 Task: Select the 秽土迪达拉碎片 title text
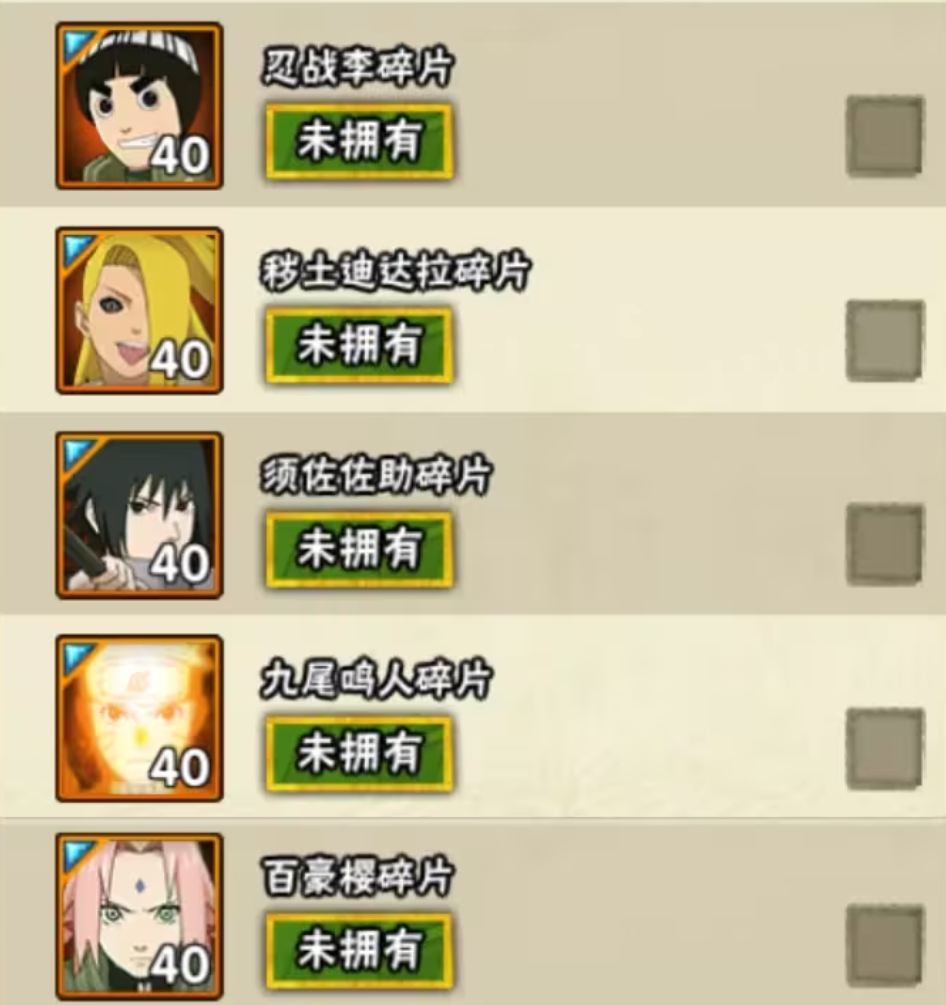click(x=395, y=271)
